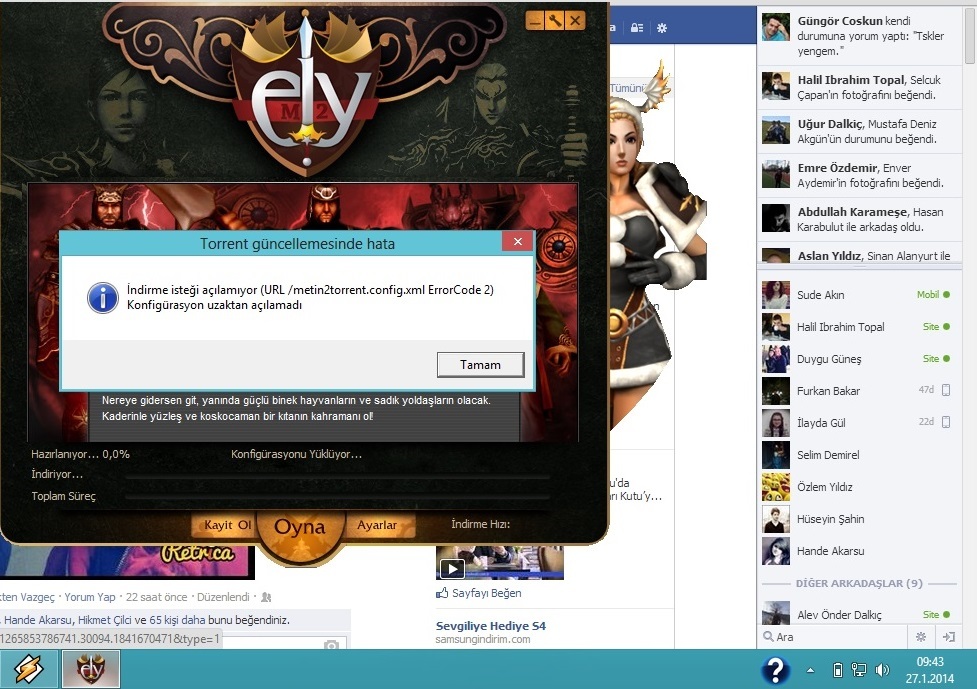Show hidden tray icons arrow
This screenshot has height=689, width=977.
click(811, 670)
